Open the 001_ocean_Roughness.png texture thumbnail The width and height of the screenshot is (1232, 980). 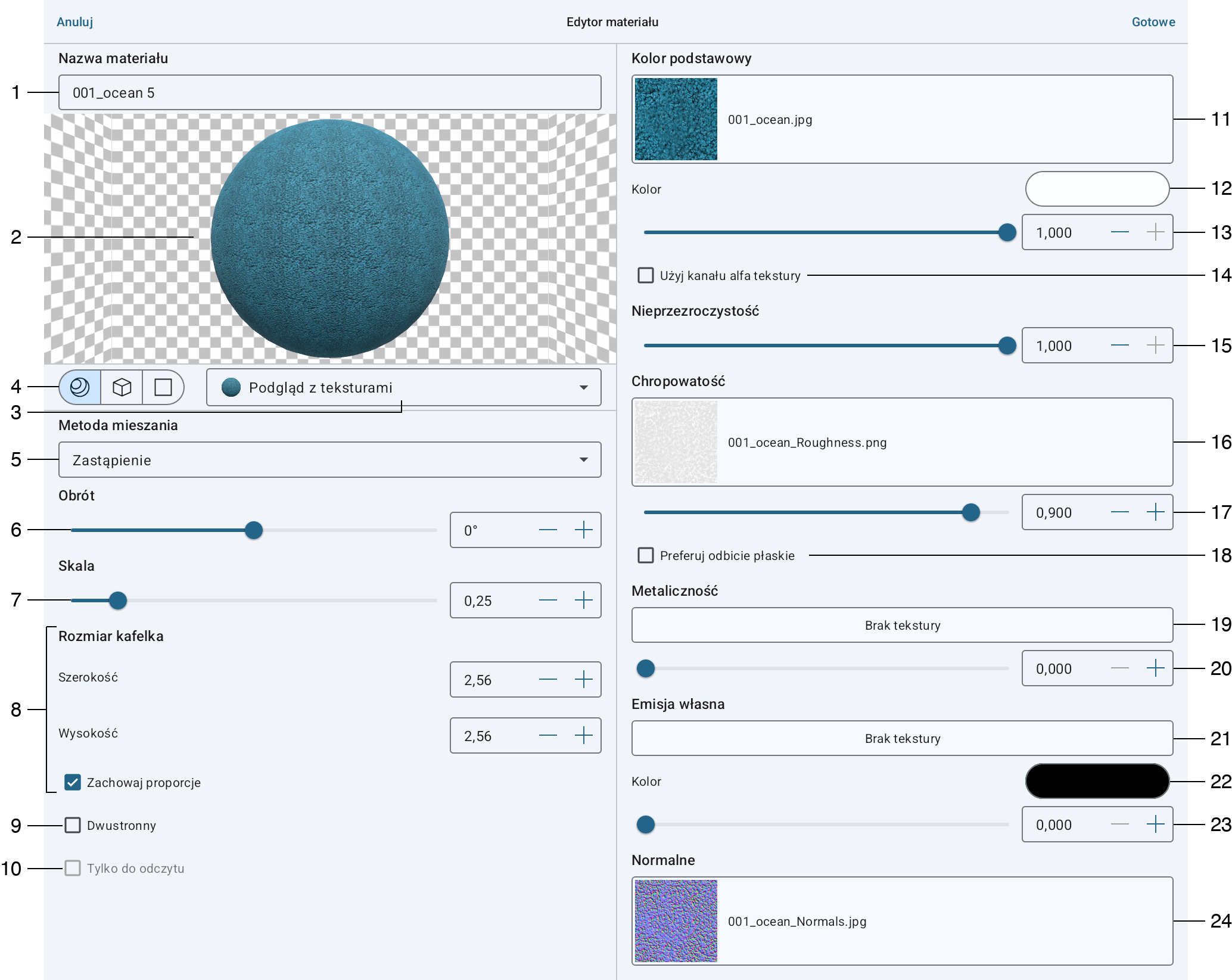point(676,442)
